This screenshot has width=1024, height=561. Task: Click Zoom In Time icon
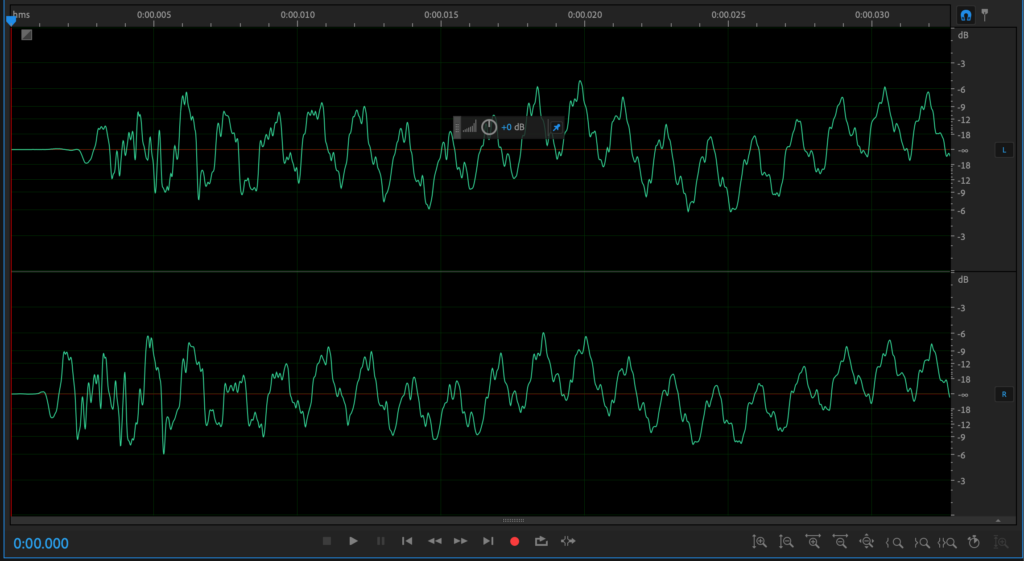pyautogui.click(x=814, y=542)
